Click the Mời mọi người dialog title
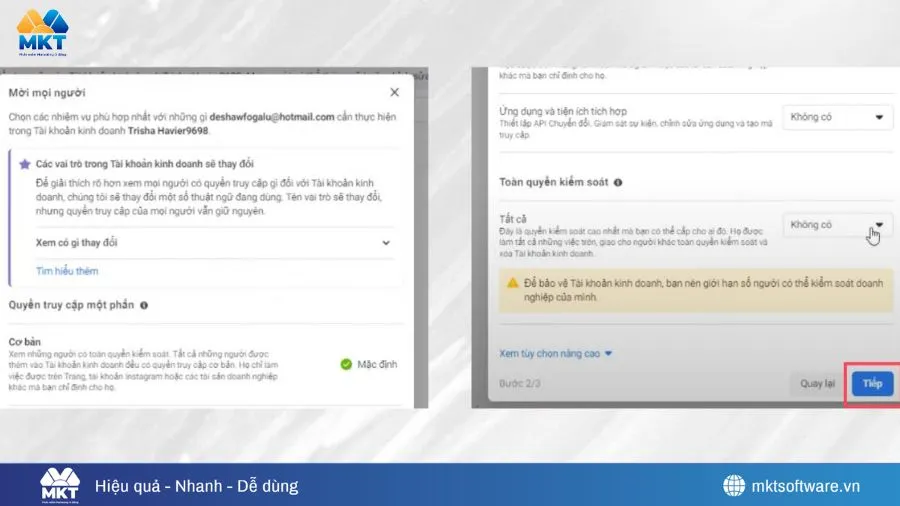The height and width of the screenshot is (506, 900). (x=47, y=93)
